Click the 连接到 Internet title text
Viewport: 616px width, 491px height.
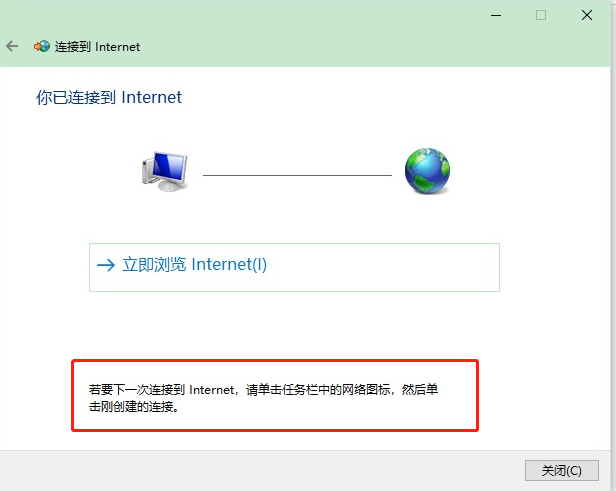(x=97, y=47)
